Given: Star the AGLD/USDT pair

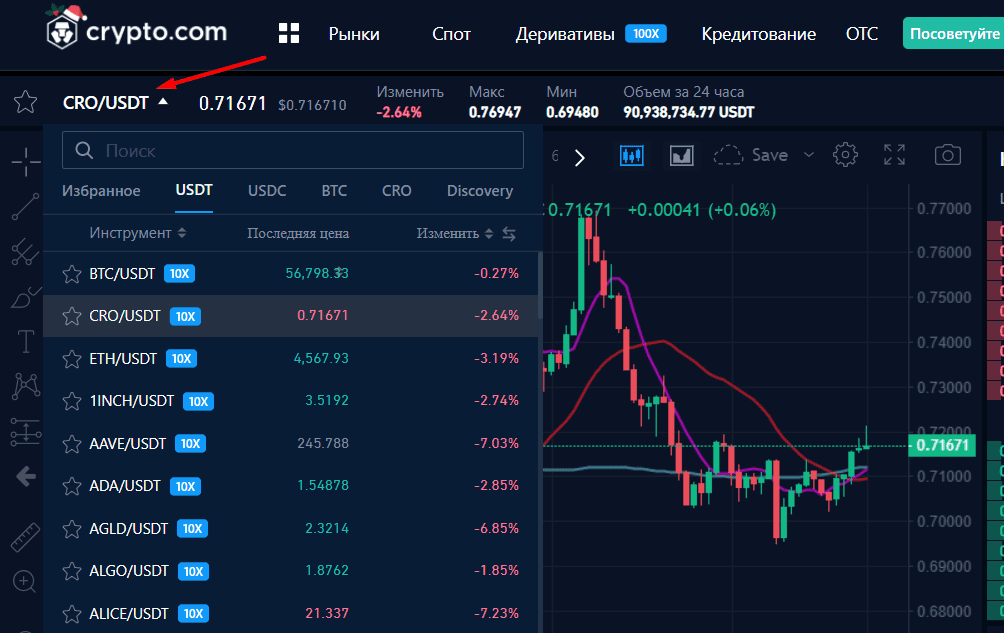Looking at the screenshot, I should coord(72,529).
